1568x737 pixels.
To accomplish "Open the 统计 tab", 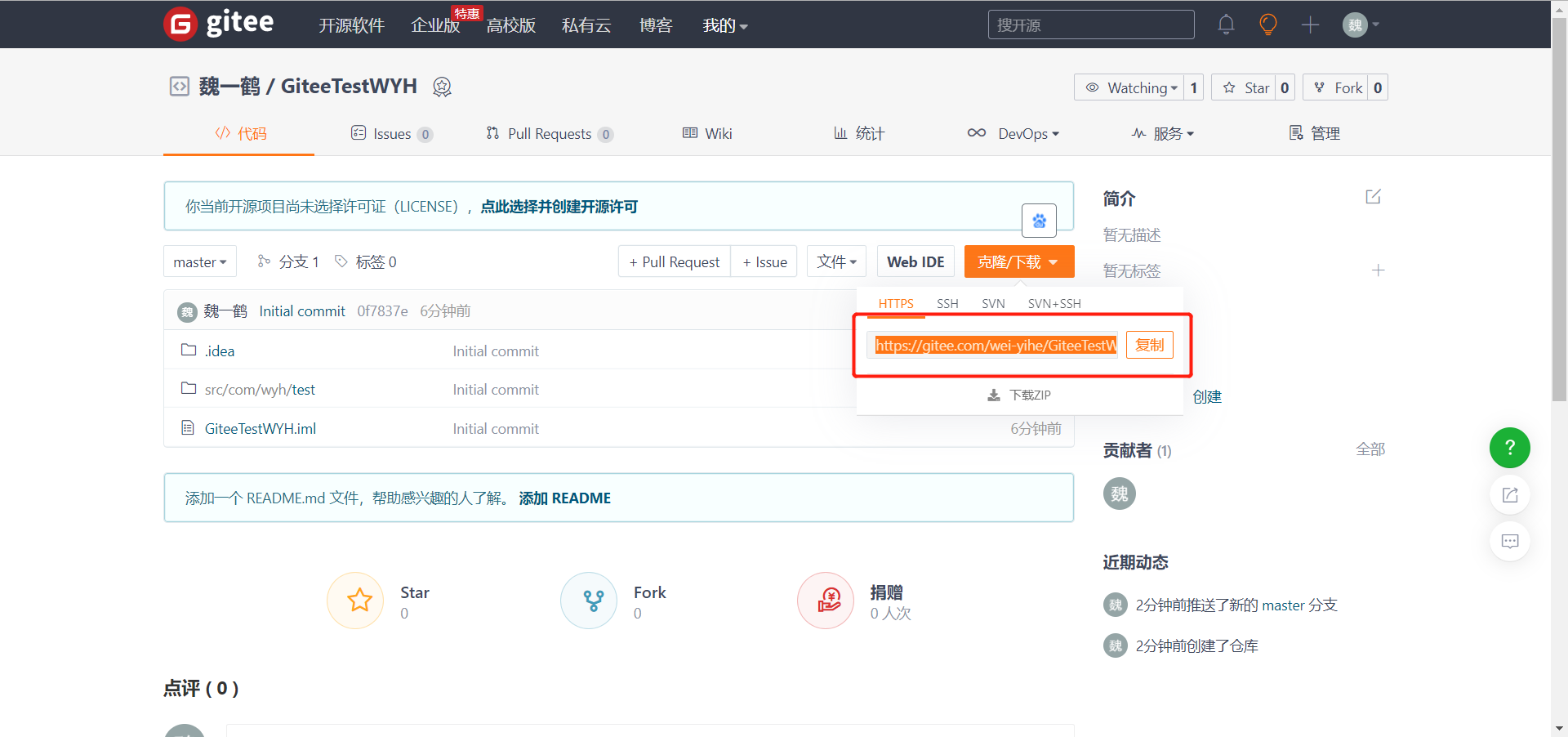I will coord(859,133).
